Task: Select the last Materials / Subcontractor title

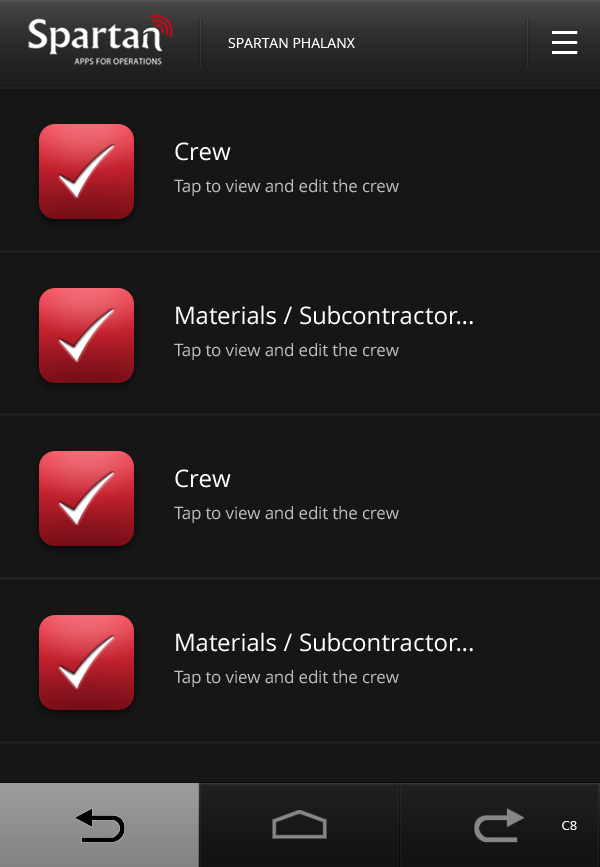Action: coord(323,643)
